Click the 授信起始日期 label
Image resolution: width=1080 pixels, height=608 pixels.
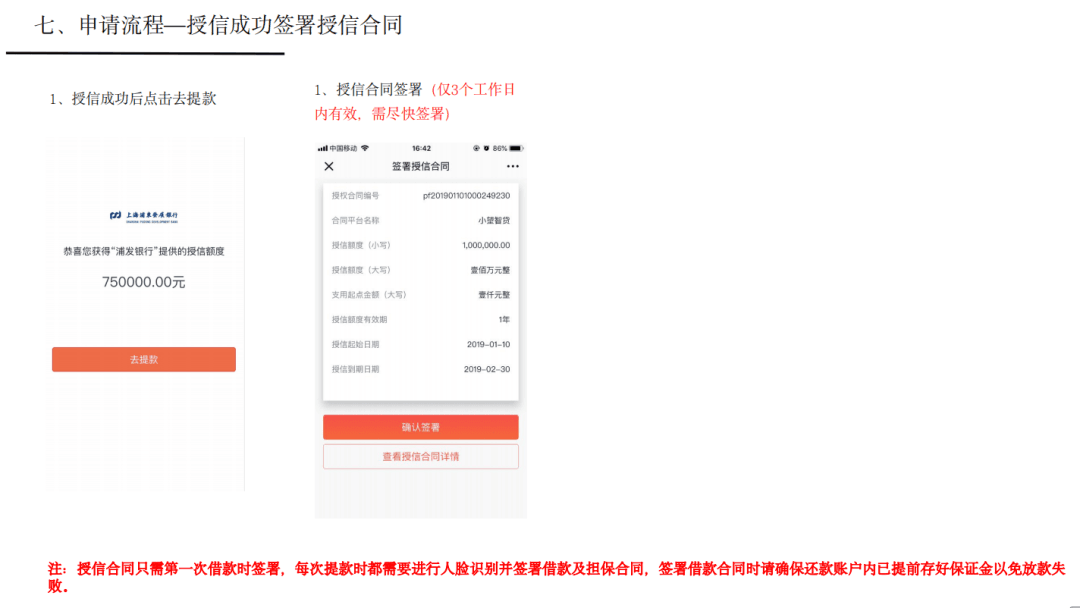(x=355, y=344)
